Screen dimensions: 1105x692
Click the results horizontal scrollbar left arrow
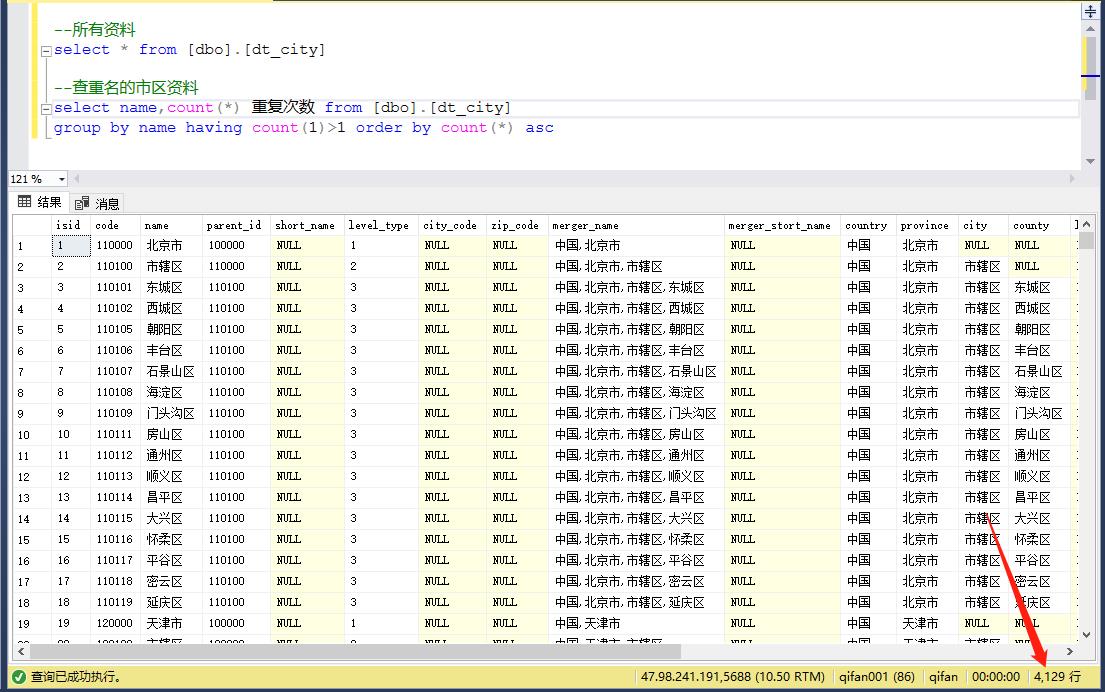pos(19,651)
